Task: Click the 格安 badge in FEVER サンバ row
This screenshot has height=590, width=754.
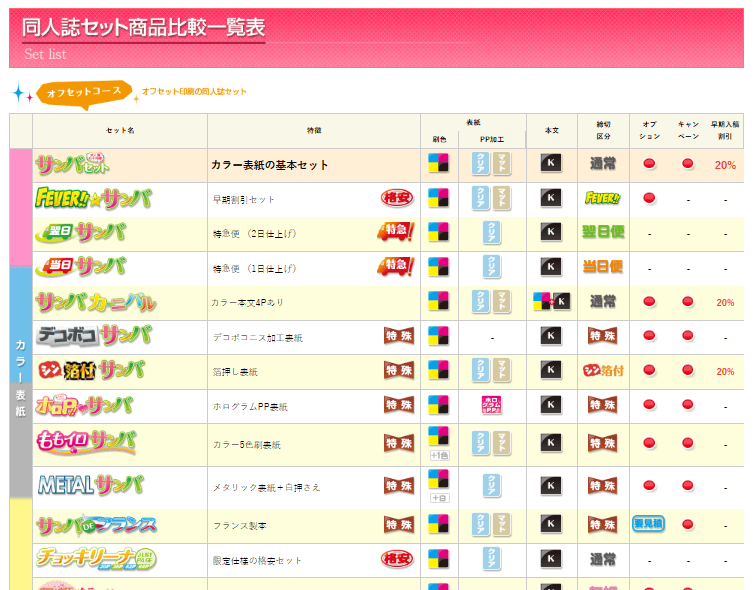Action: click(397, 198)
